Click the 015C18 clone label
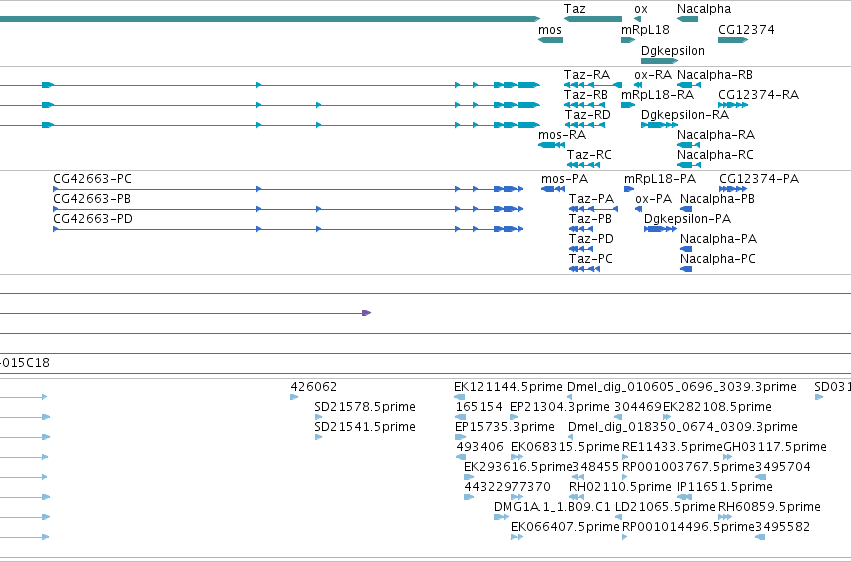Image resolution: width=851 pixels, height=562 pixels. coord(25,363)
